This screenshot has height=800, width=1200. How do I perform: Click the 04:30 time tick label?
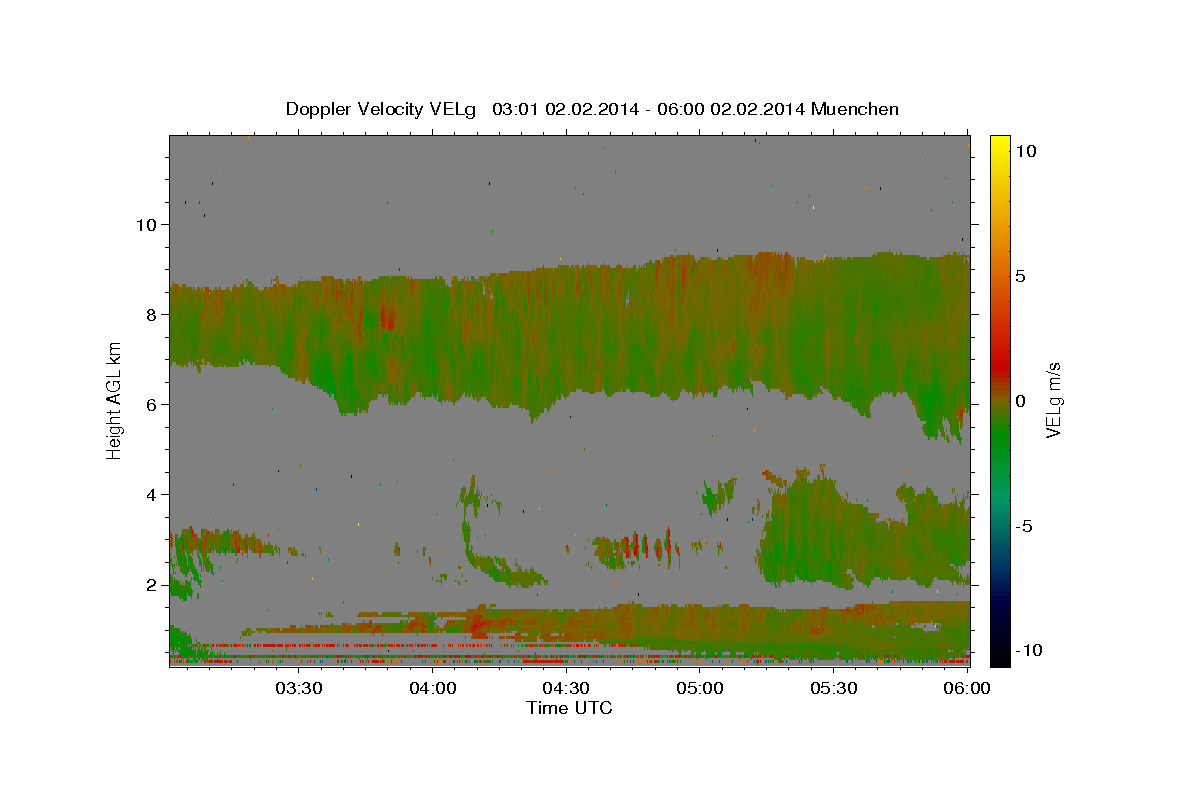click(566, 688)
